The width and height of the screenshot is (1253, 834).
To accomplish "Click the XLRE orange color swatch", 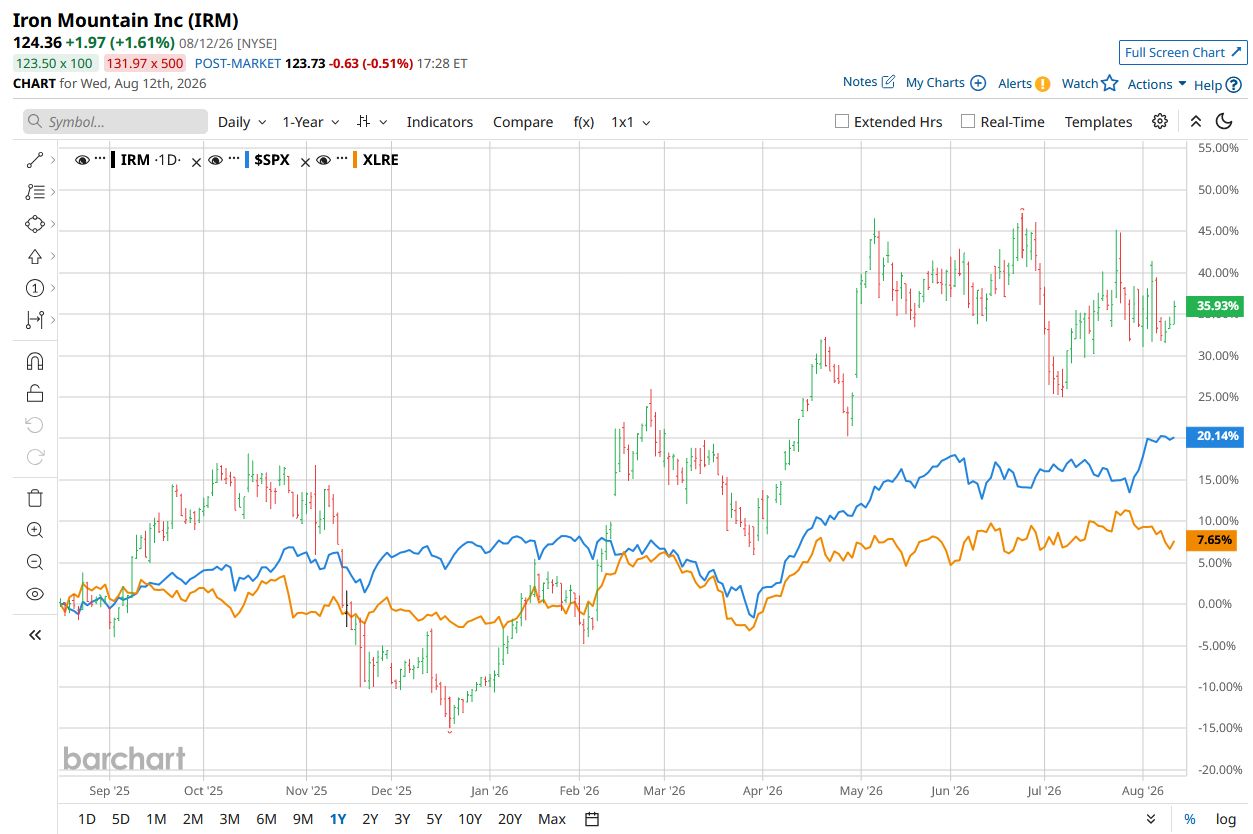I will [x=355, y=160].
